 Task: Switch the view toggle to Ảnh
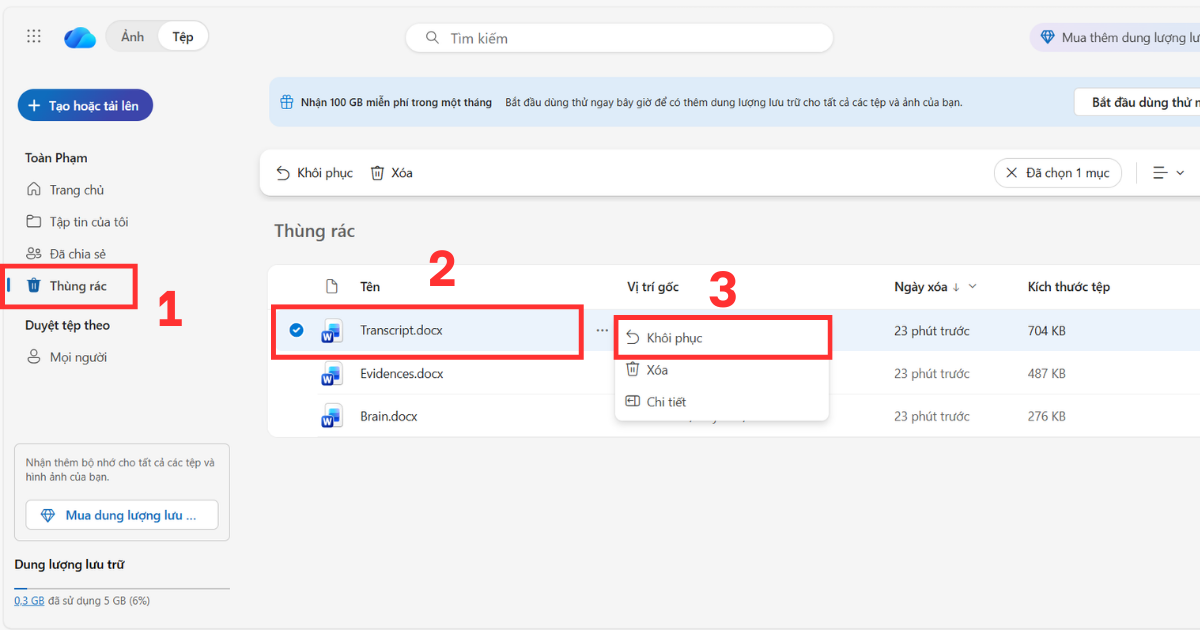[x=131, y=36]
